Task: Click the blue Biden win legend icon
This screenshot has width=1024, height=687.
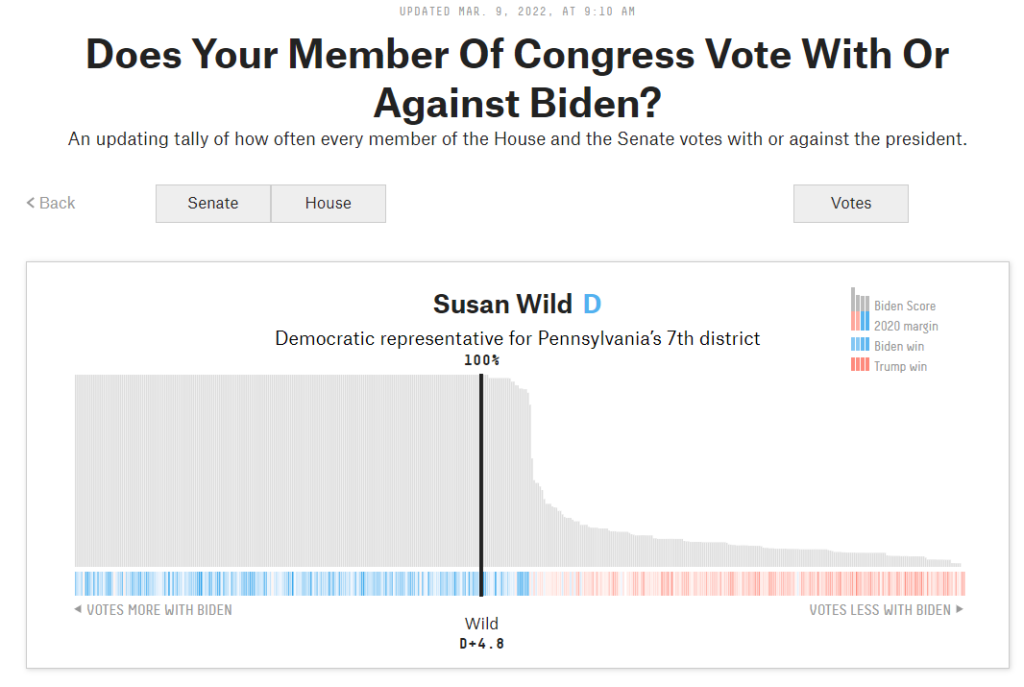Action: (860, 346)
